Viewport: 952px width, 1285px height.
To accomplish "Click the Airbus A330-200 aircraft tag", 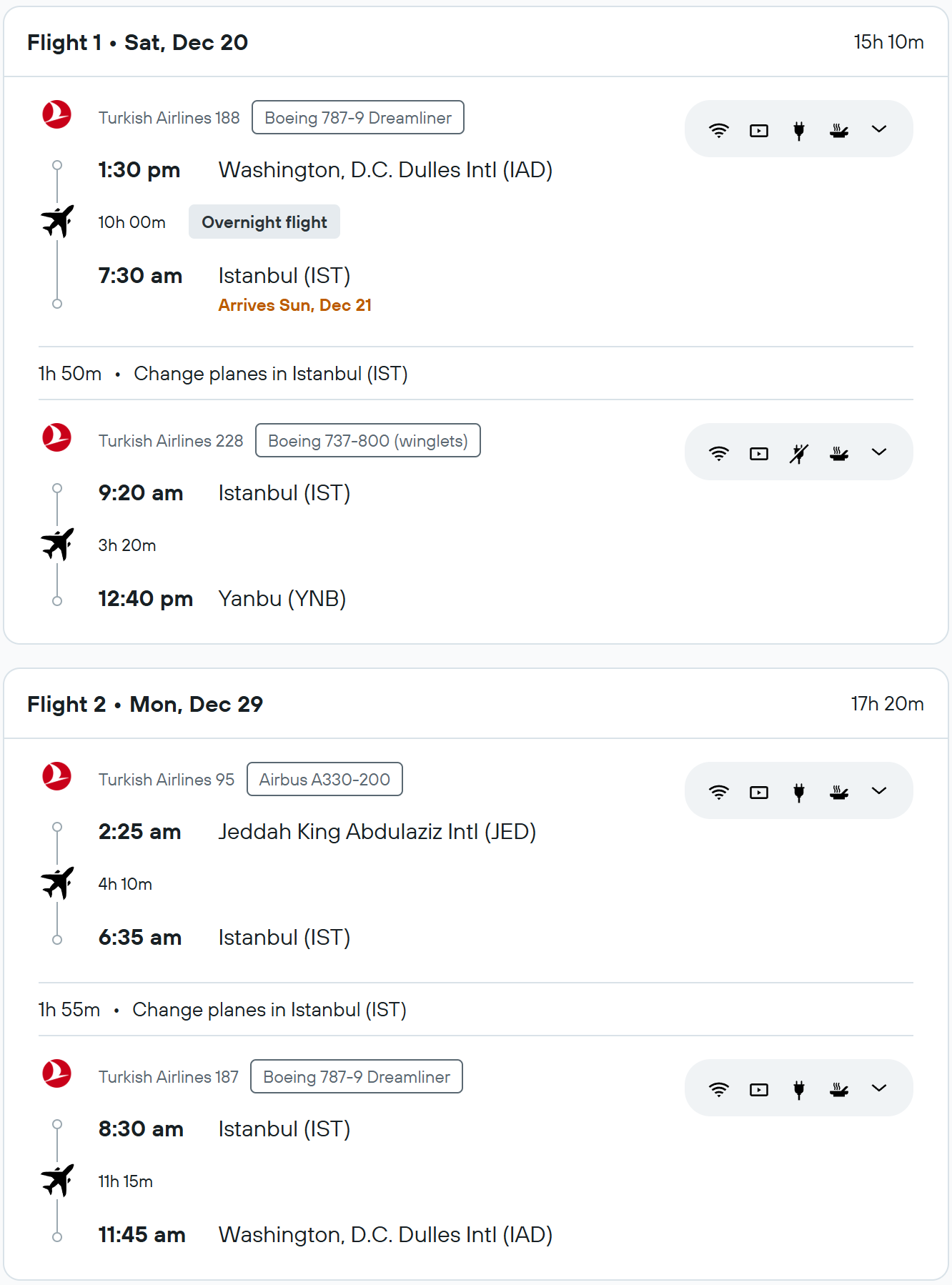I will 324,780.
